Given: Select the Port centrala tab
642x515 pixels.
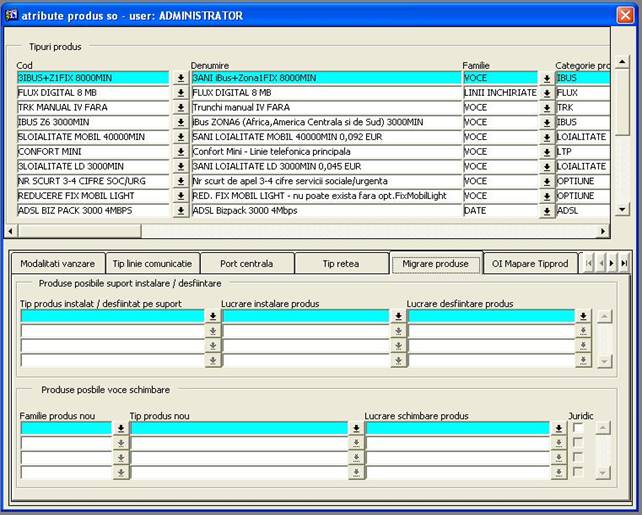Looking at the screenshot, I should tap(246, 264).
